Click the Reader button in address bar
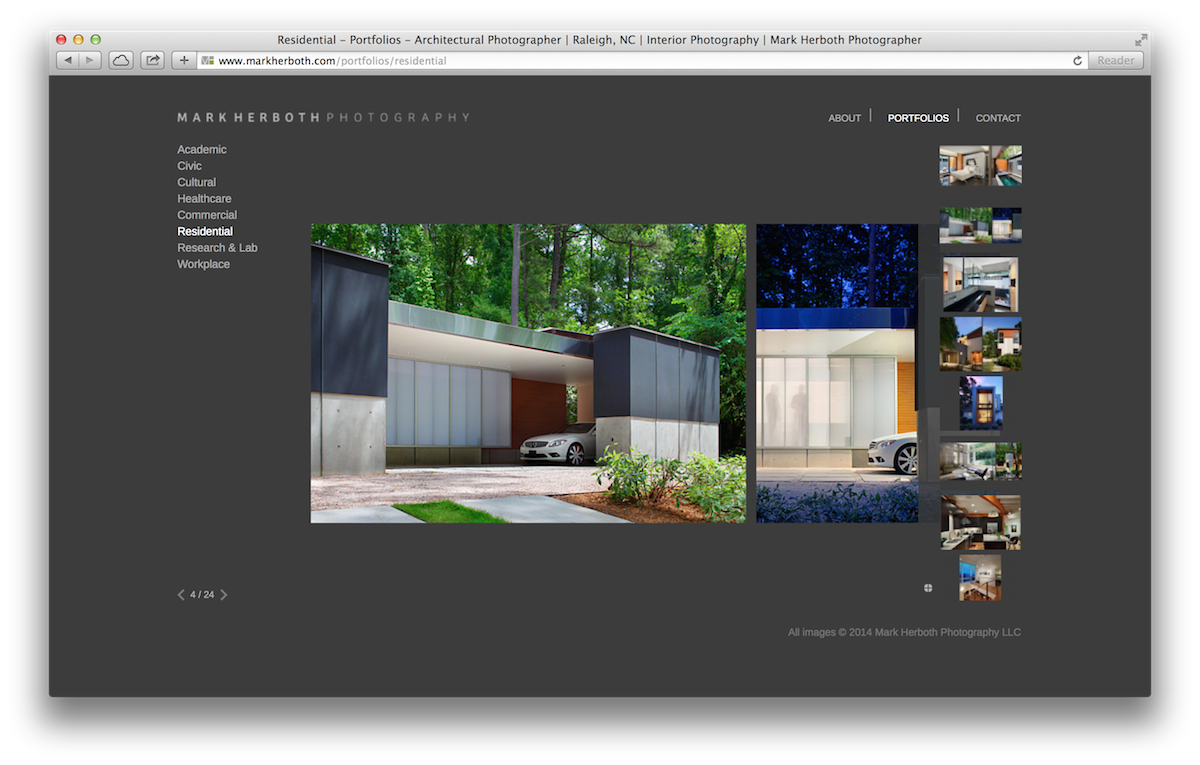This screenshot has height=765, width=1200. [1116, 61]
